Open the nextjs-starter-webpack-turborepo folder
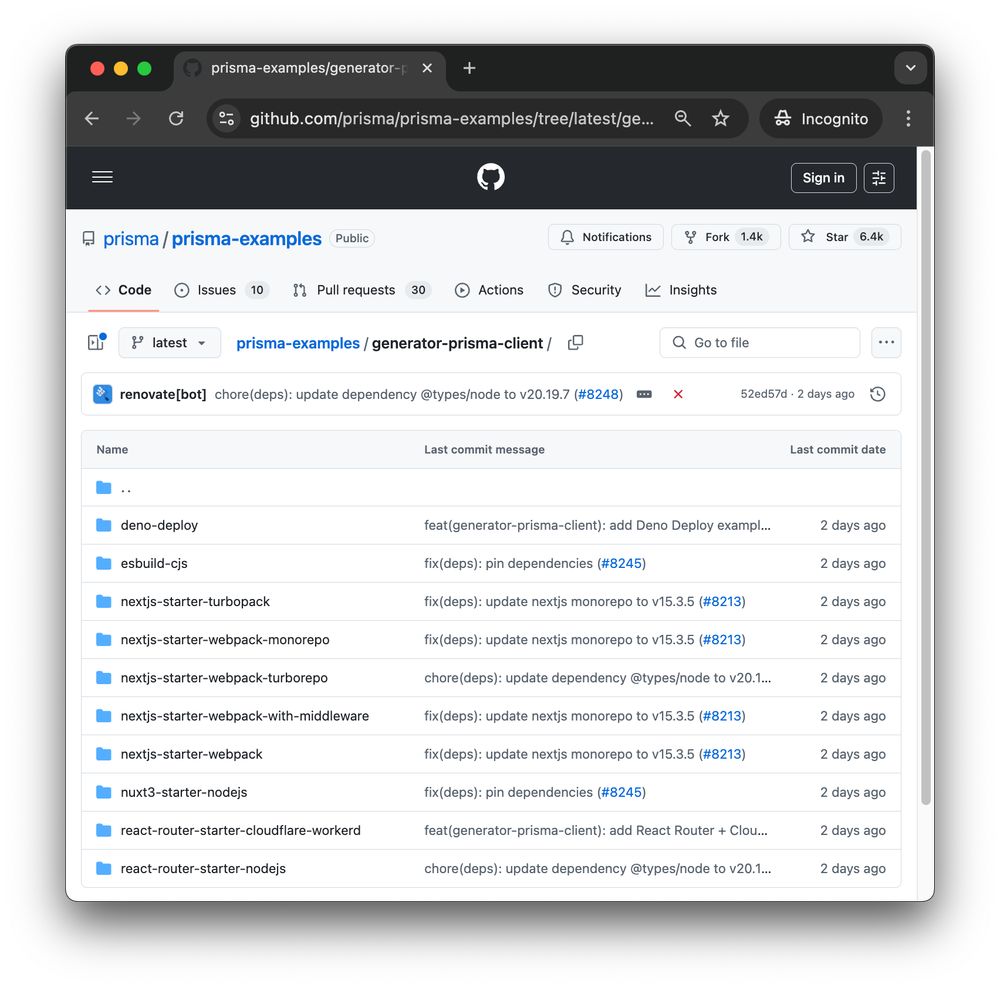This screenshot has height=988, width=1000. coord(224,678)
